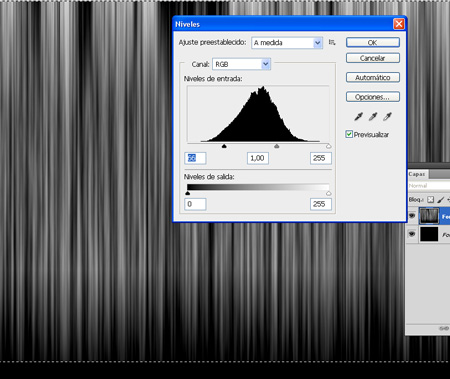Switch to the Capas tab
This screenshot has width=450, height=379.
point(417,174)
